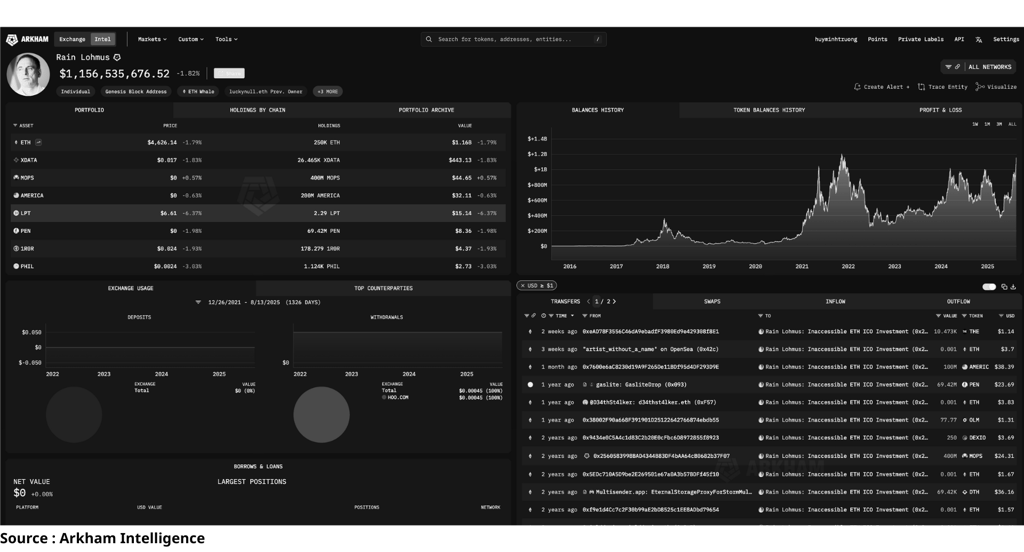Click the Genesis Block Address tag
The width and height of the screenshot is (1024, 552).
tap(136, 91)
